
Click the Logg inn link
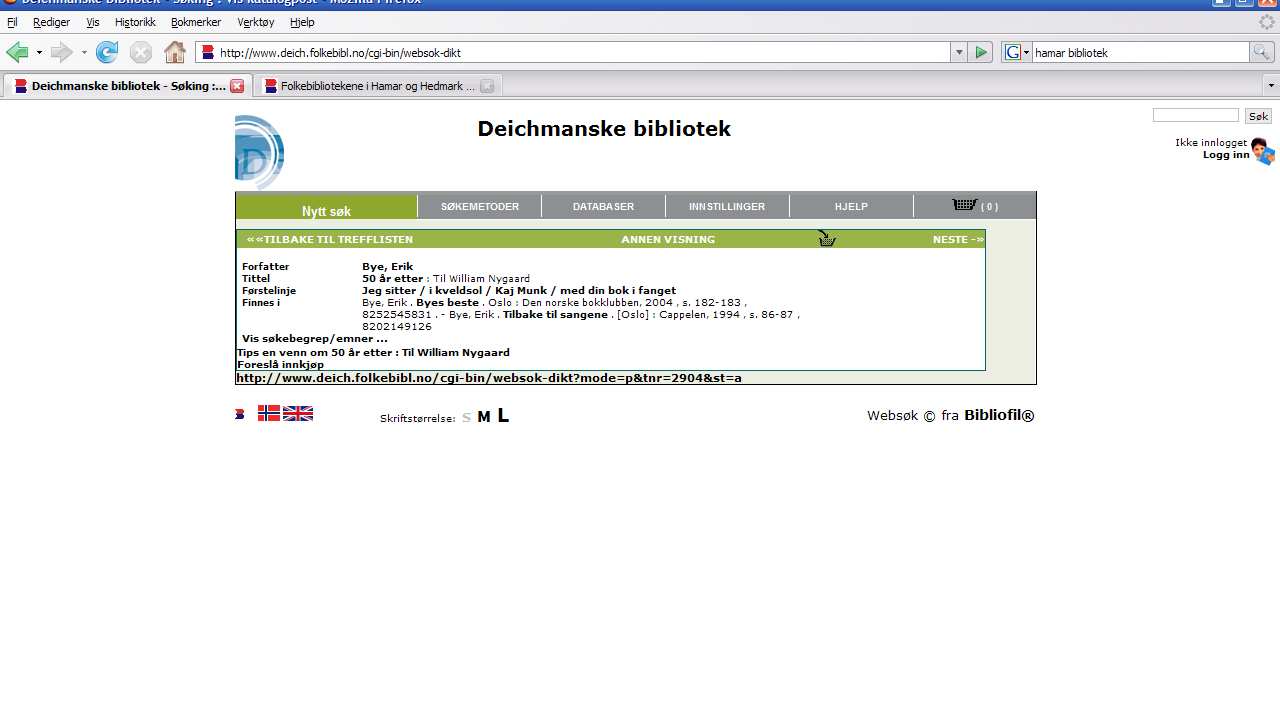tap(1226, 155)
